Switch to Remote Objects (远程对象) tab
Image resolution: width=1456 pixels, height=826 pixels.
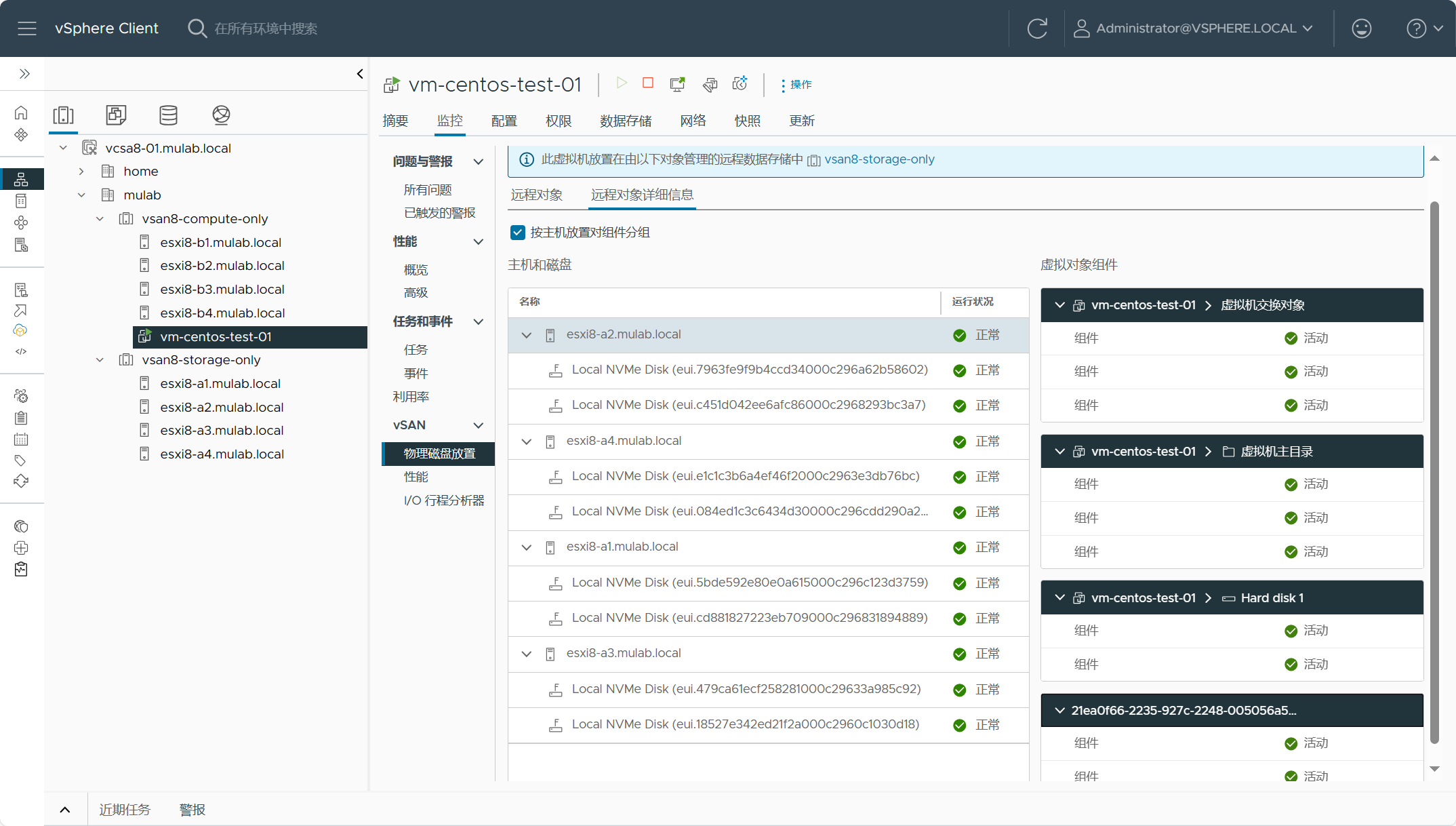pyautogui.click(x=537, y=195)
